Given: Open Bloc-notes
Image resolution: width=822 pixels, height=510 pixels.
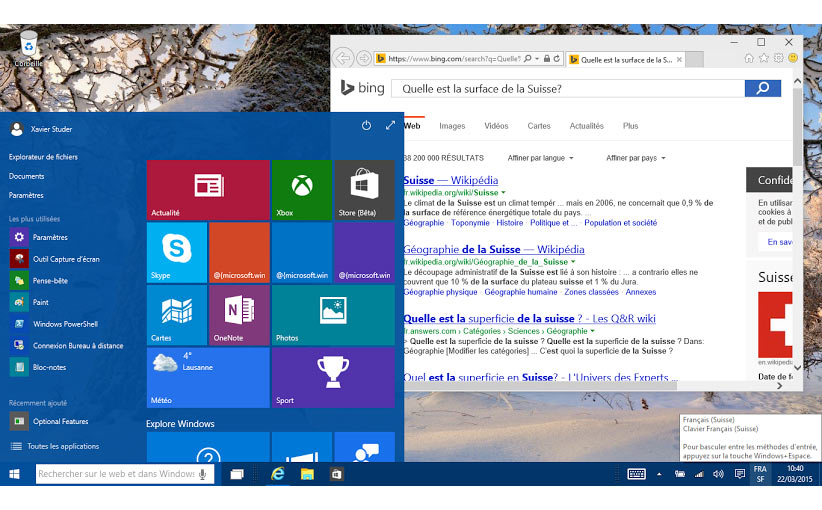Looking at the screenshot, I should click(x=49, y=367).
